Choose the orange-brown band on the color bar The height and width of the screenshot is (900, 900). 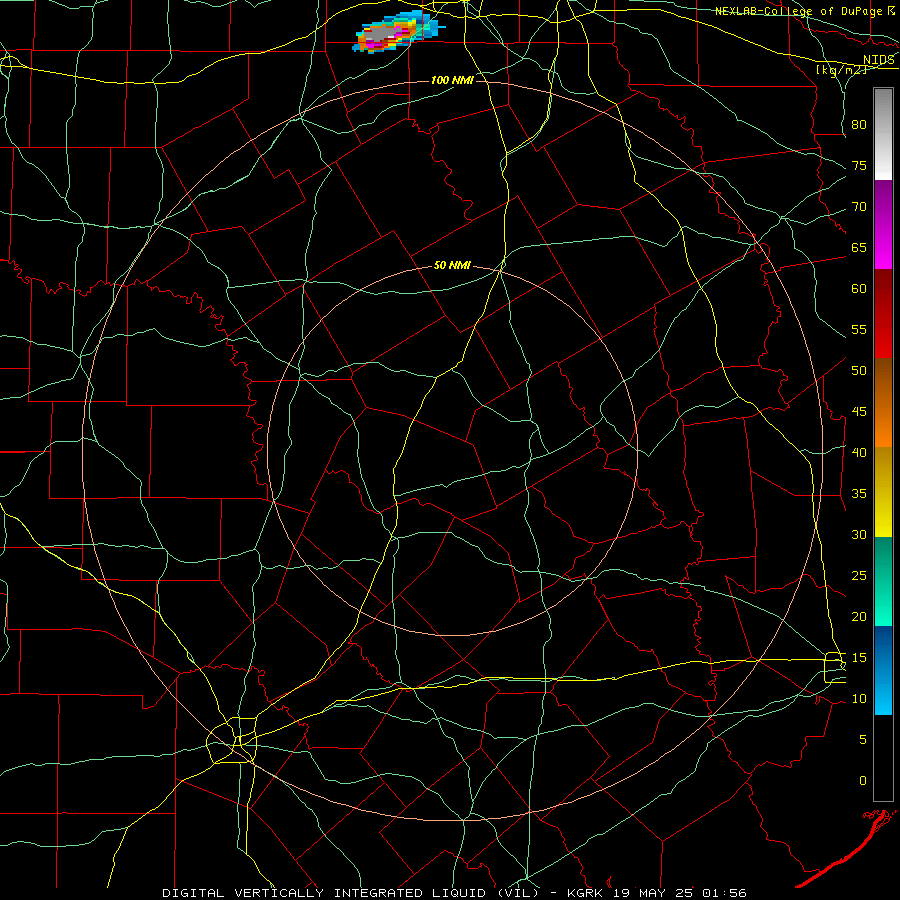click(x=883, y=402)
